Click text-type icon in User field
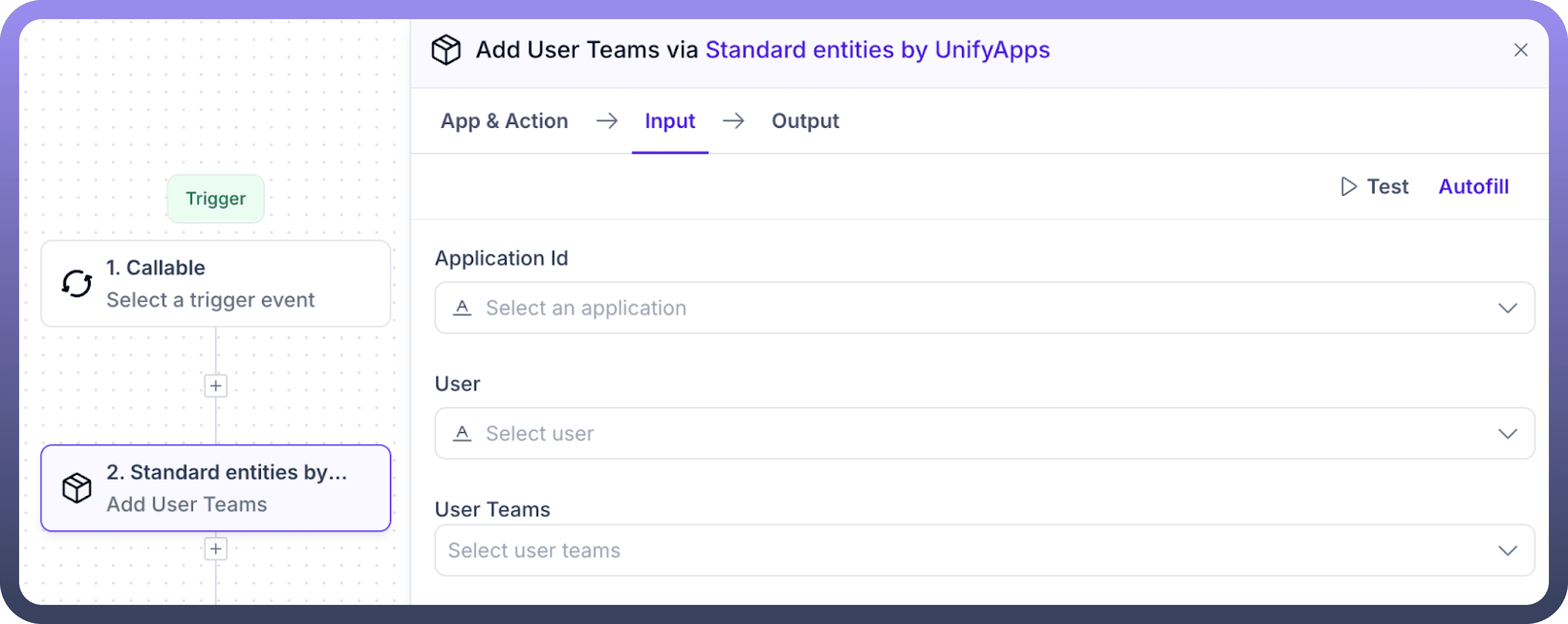Image resolution: width=1568 pixels, height=624 pixels. [x=462, y=433]
